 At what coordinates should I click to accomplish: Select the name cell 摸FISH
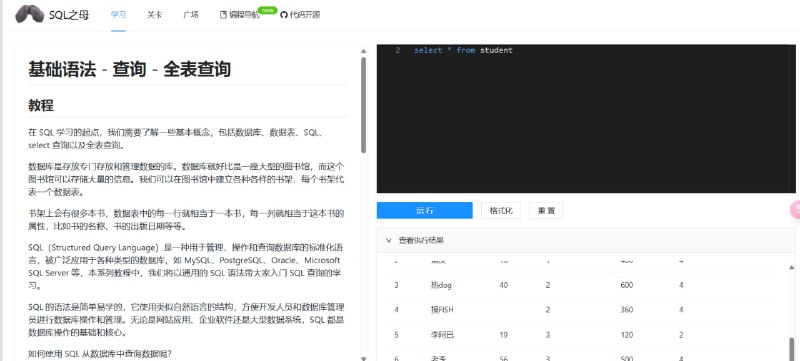point(442,310)
